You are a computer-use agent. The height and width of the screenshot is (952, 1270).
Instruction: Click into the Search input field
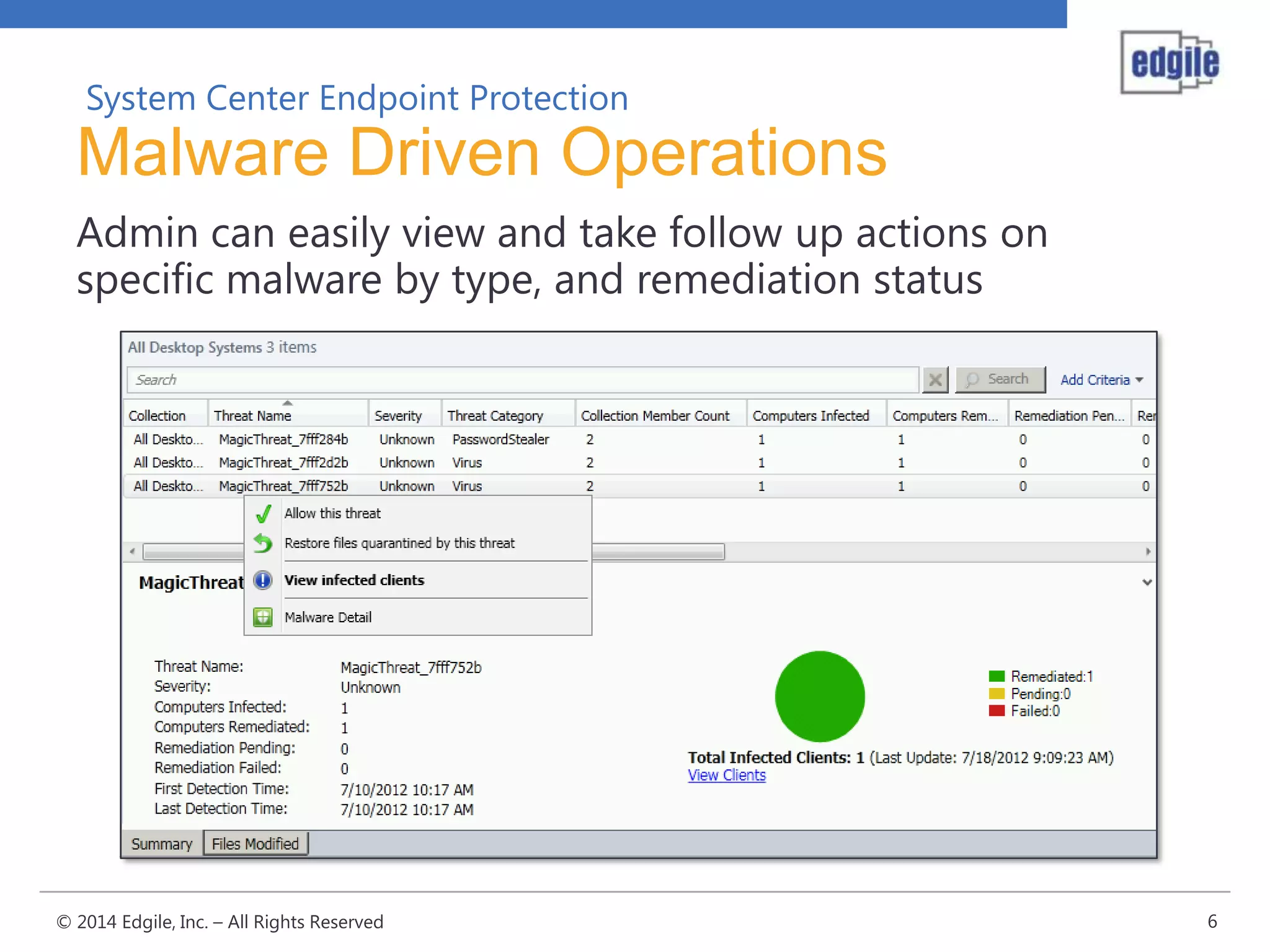tap(523, 380)
